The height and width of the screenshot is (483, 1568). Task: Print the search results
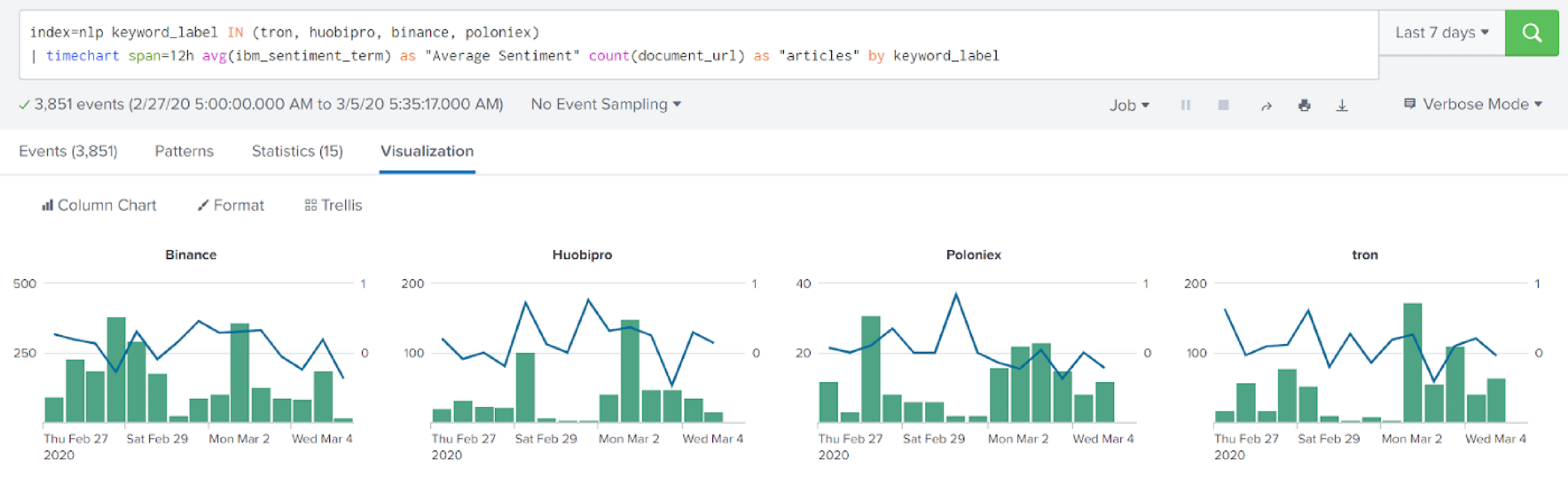click(1304, 105)
